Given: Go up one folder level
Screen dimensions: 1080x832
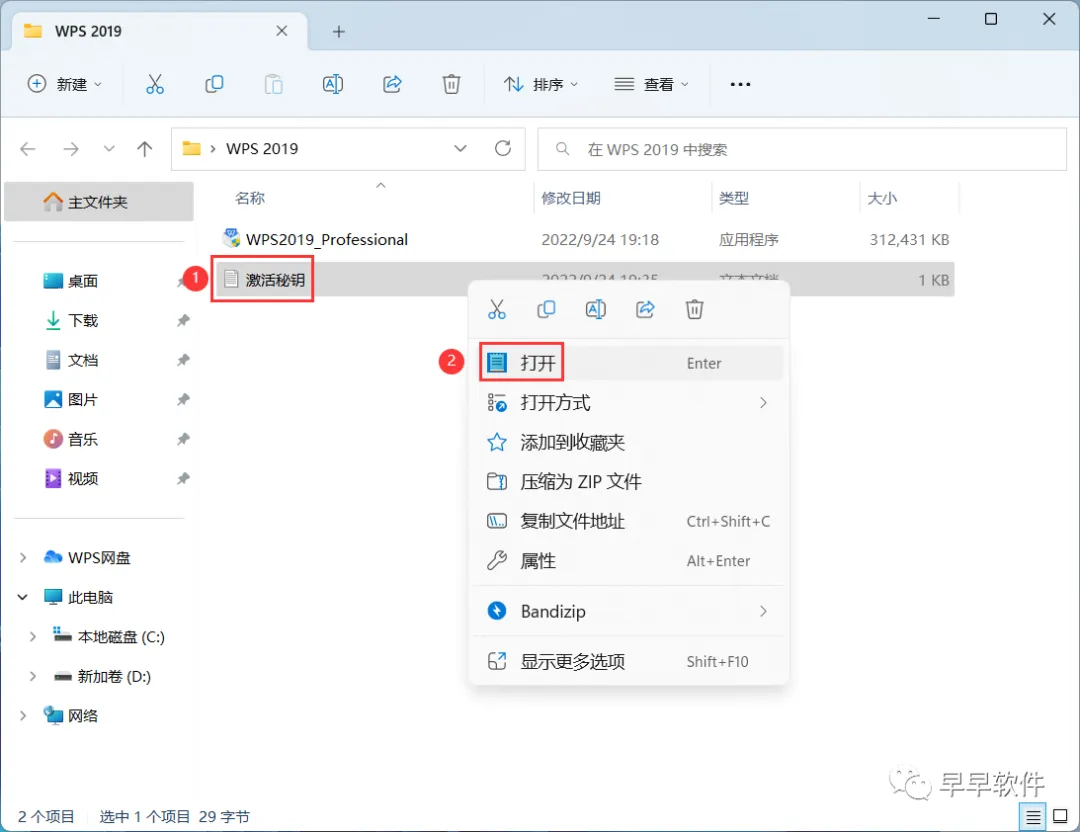Looking at the screenshot, I should (x=145, y=149).
